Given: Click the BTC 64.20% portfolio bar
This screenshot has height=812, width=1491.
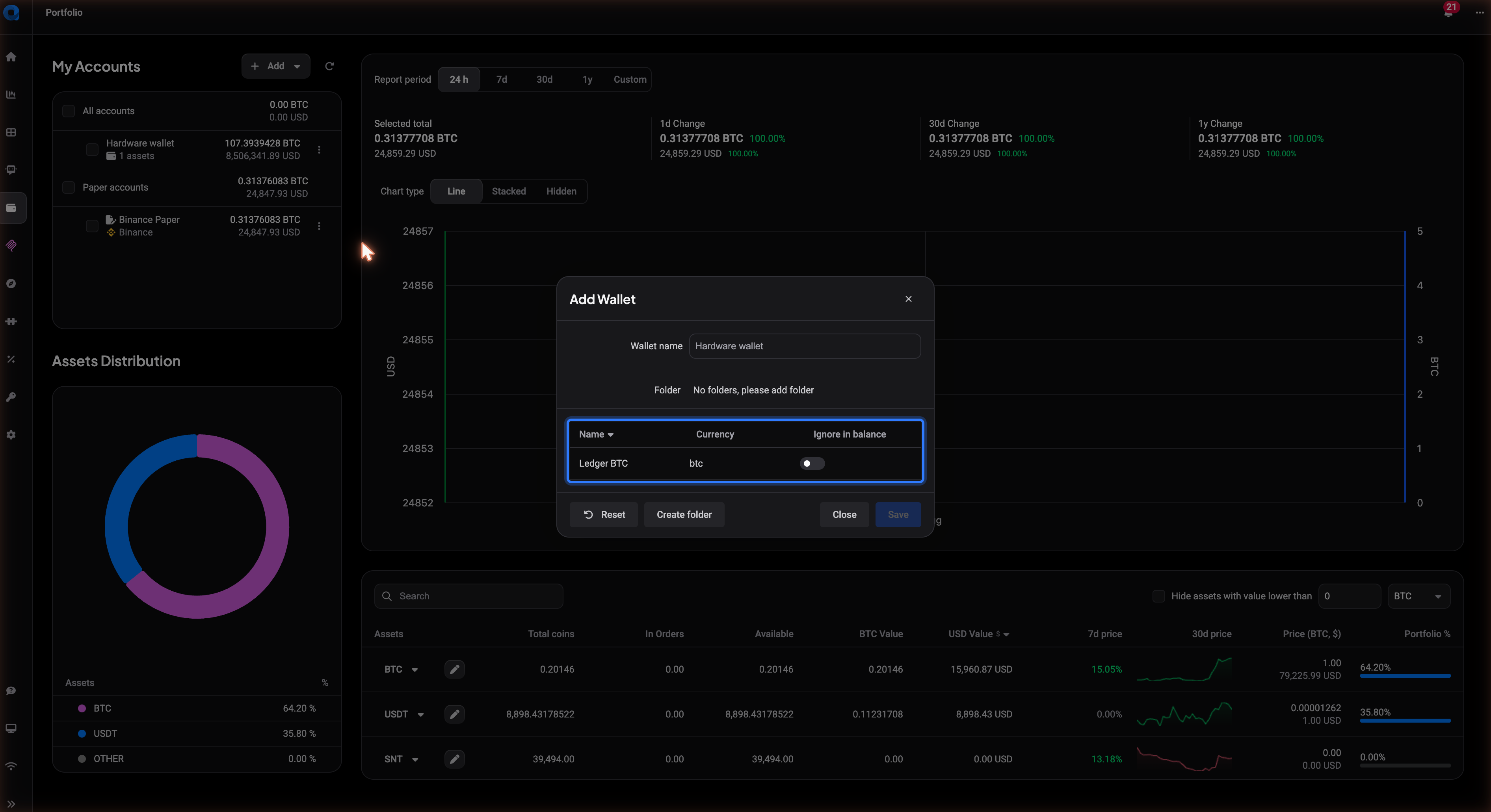Looking at the screenshot, I should (x=1405, y=675).
